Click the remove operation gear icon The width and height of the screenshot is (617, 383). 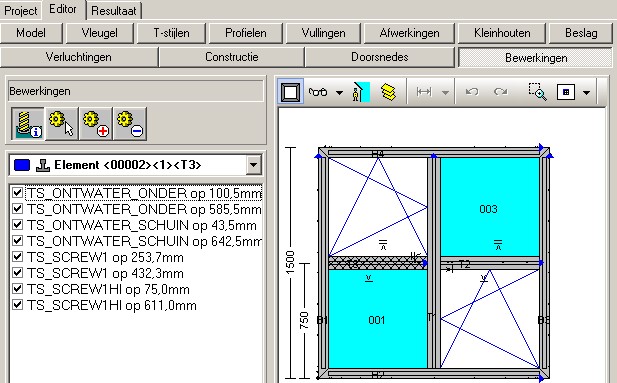[x=130, y=124]
